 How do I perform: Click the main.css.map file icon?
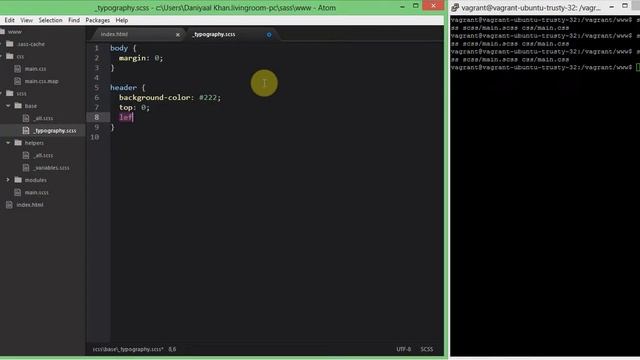tap(18, 81)
